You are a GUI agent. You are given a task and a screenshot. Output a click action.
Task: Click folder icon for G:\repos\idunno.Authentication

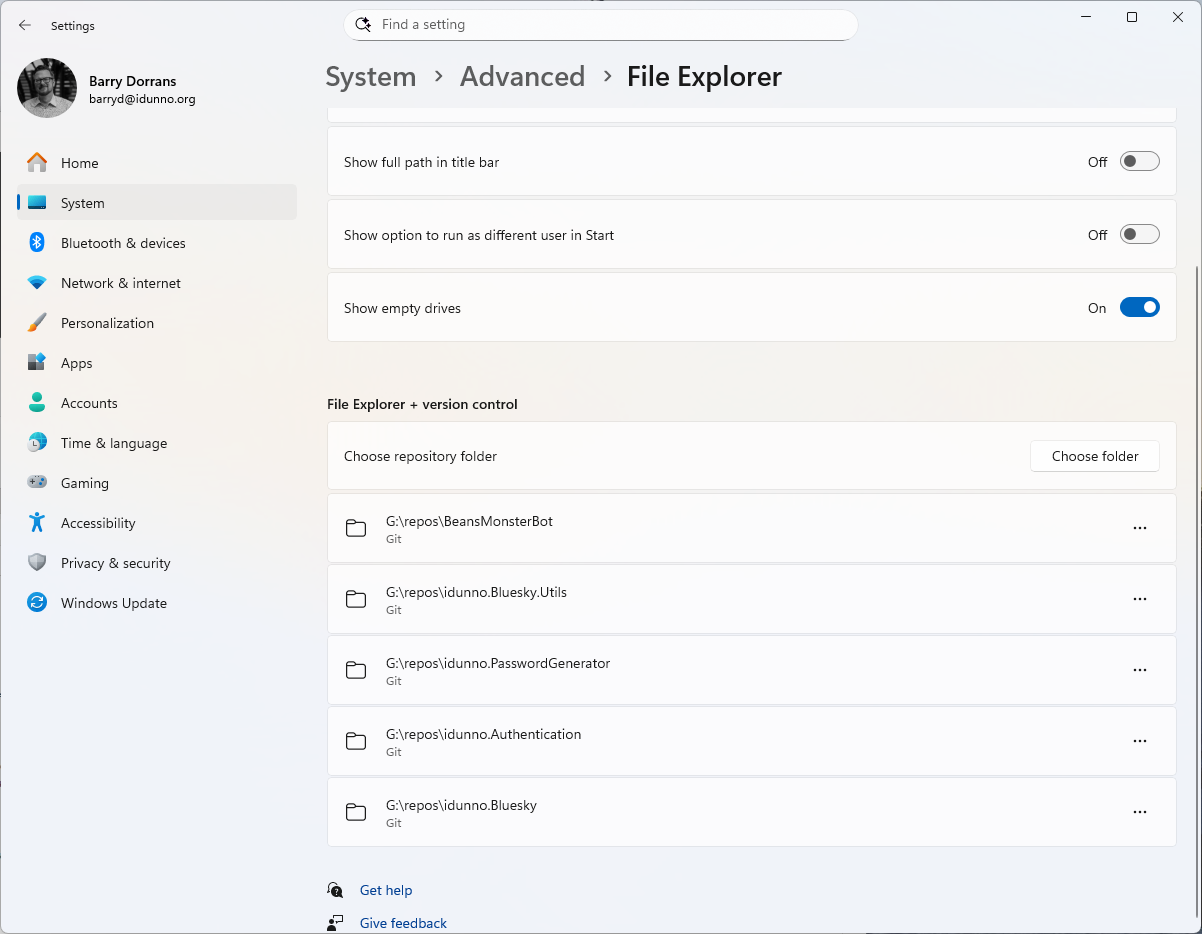pos(356,741)
